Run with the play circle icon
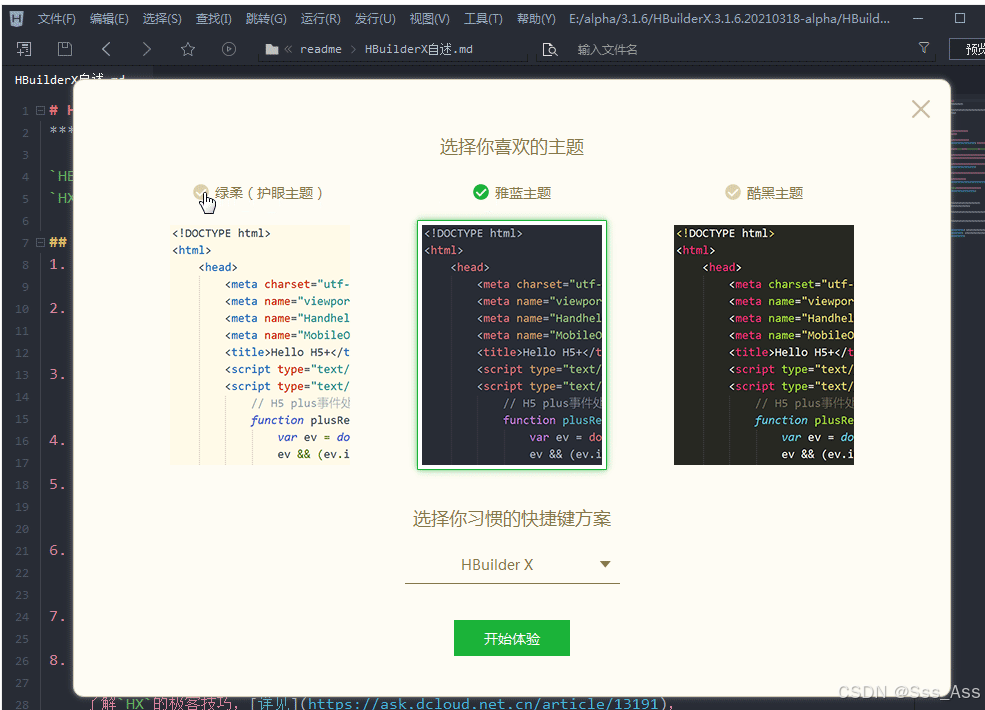 [229, 49]
